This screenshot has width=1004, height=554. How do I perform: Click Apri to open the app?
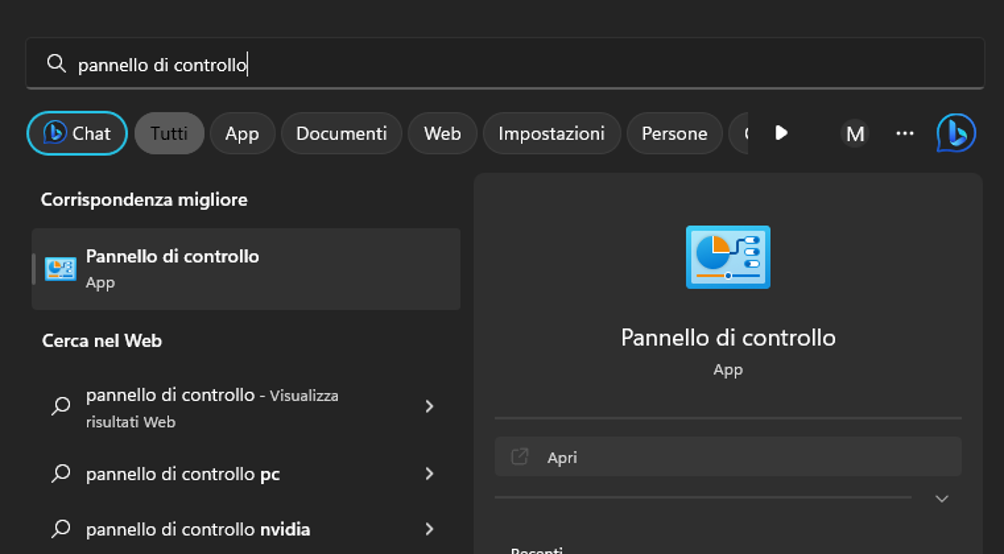[x=728, y=457]
